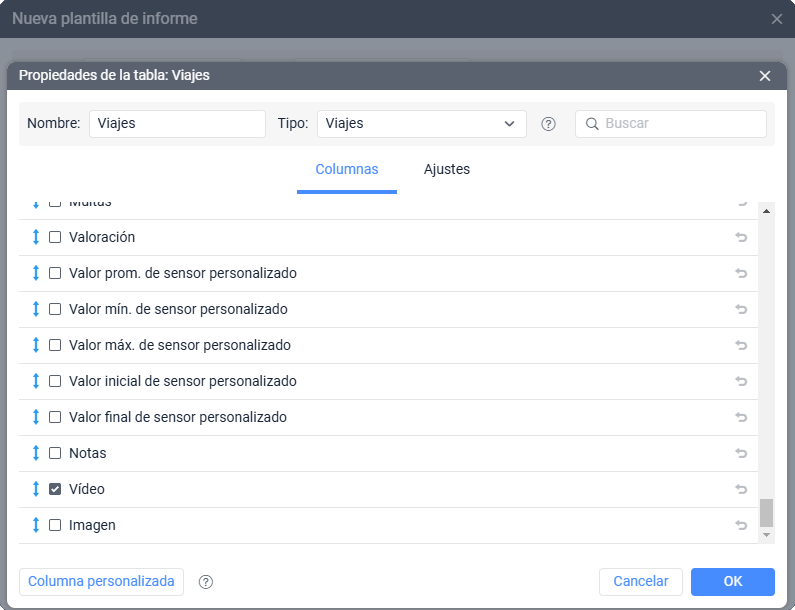
Task: Reset the Valoración column name
Action: click(741, 237)
